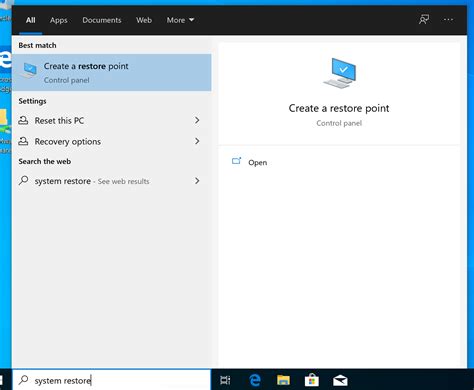Open Create a restore point best match
Image resolution: width=474 pixels, height=390 pixels.
[x=112, y=72]
